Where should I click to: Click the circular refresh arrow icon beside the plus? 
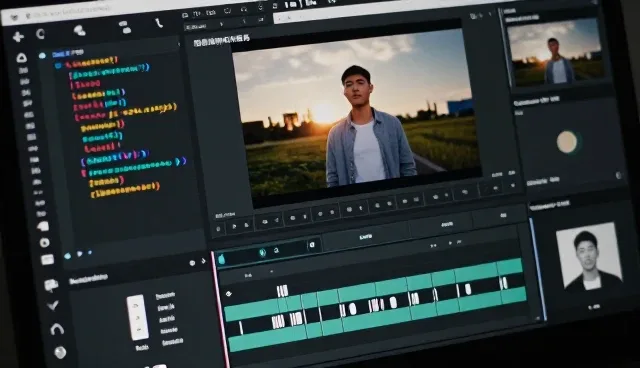tap(40, 34)
